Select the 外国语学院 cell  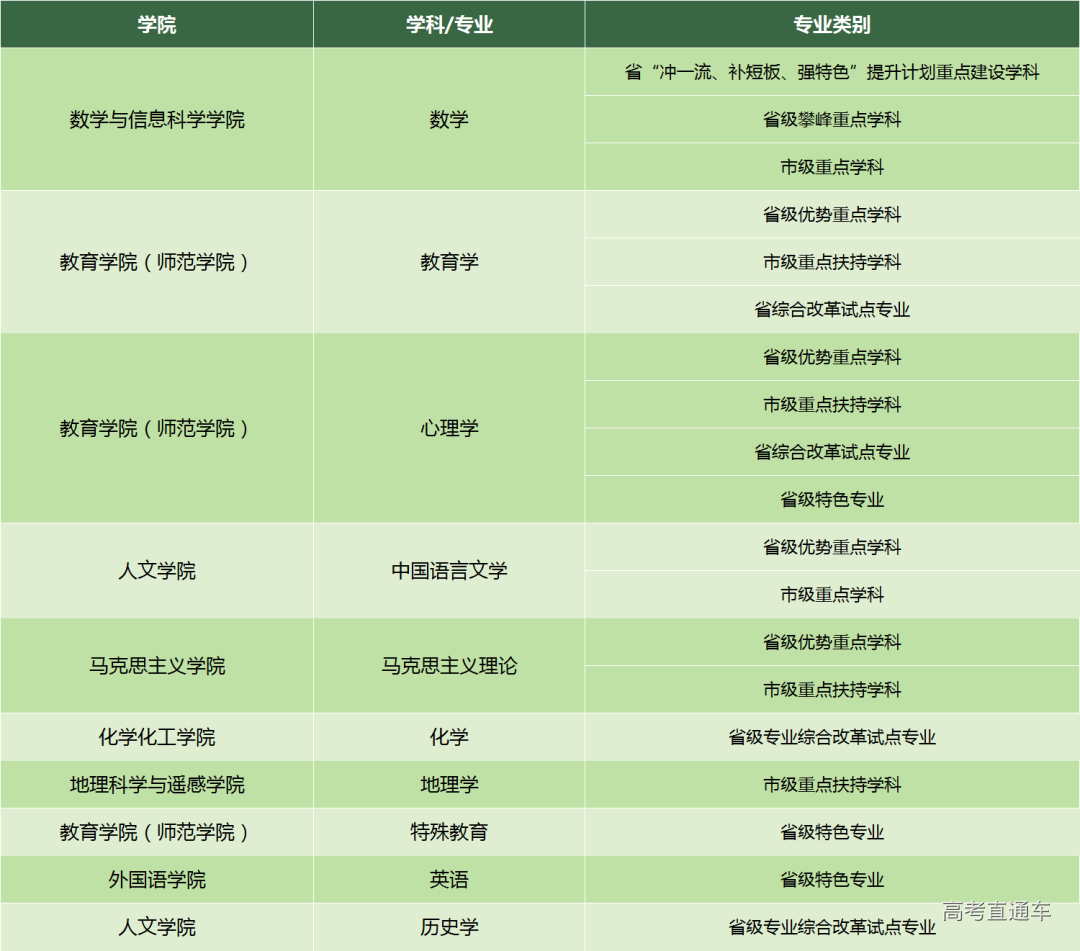pos(157,880)
